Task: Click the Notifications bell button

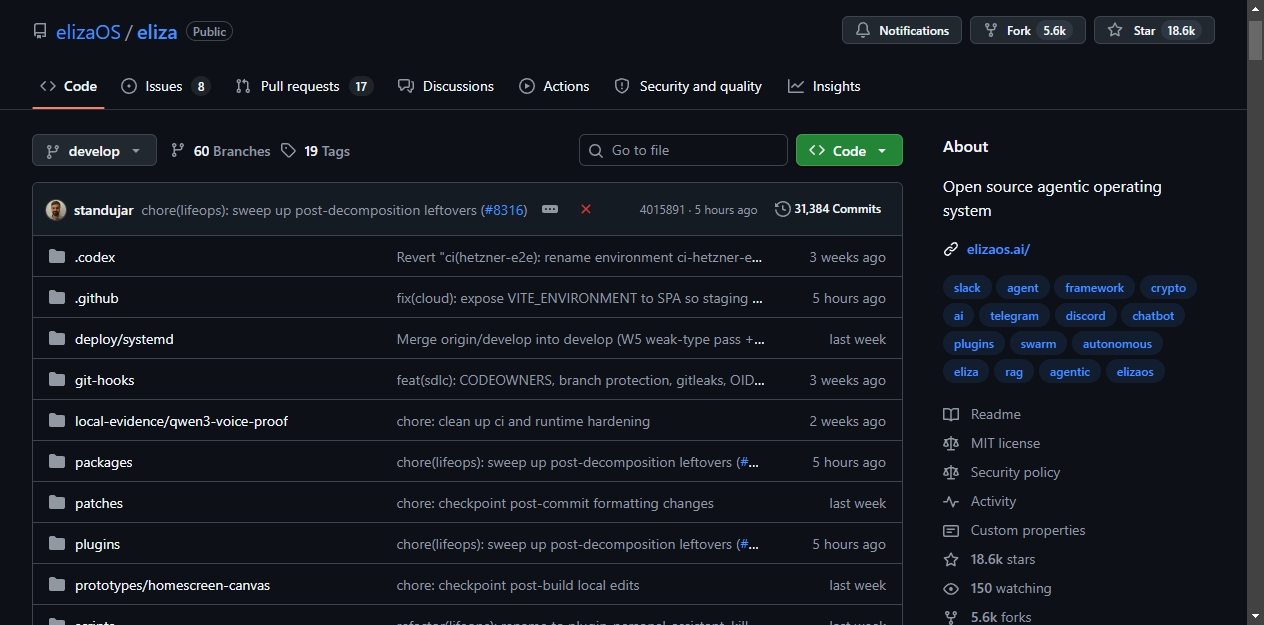Action: click(902, 30)
